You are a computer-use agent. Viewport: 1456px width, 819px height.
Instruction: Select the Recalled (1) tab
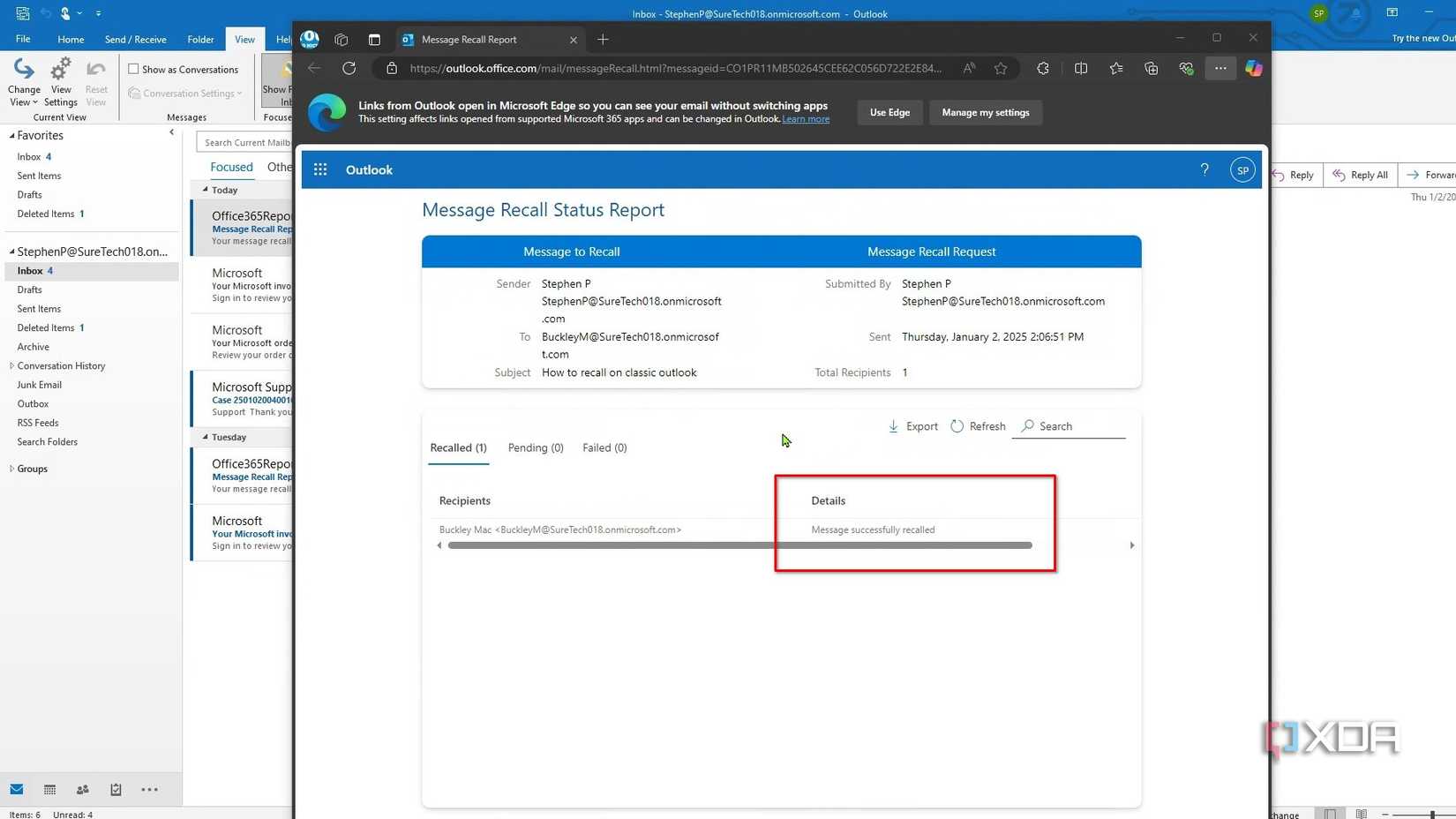coord(458,447)
